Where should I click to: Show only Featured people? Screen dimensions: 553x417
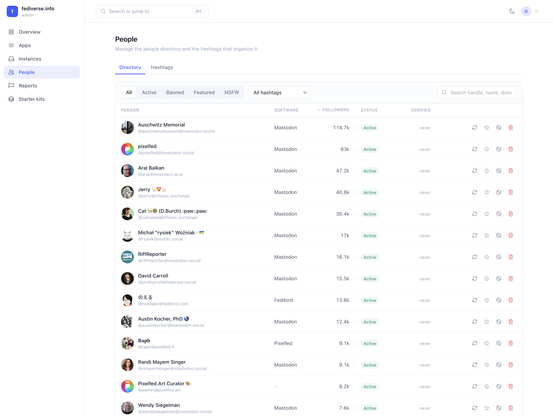tap(204, 92)
